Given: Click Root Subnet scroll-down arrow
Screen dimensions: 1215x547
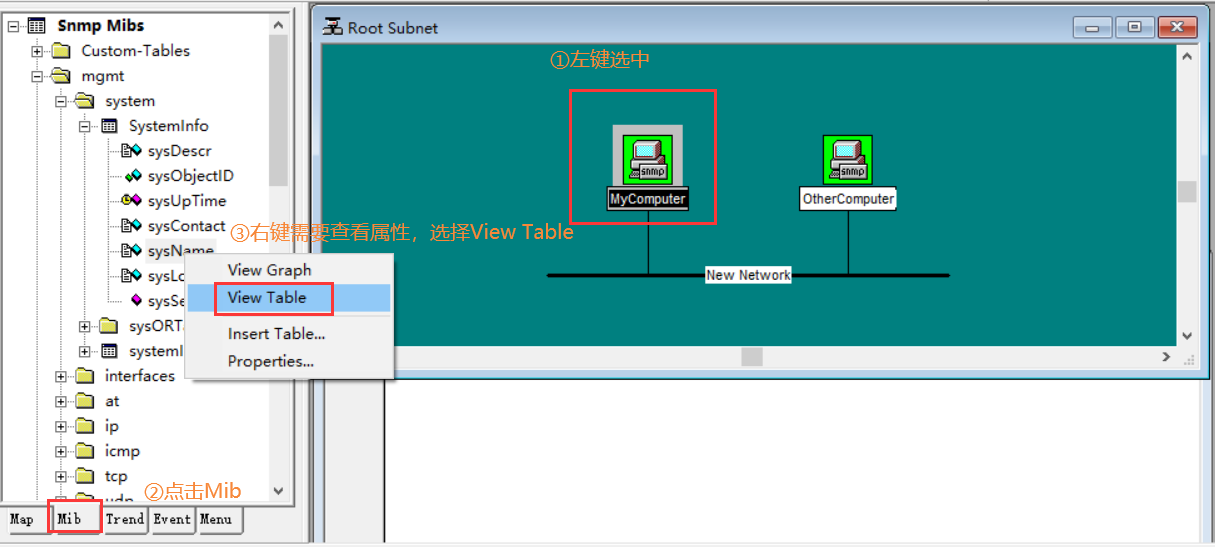Looking at the screenshot, I should pos(1187,336).
